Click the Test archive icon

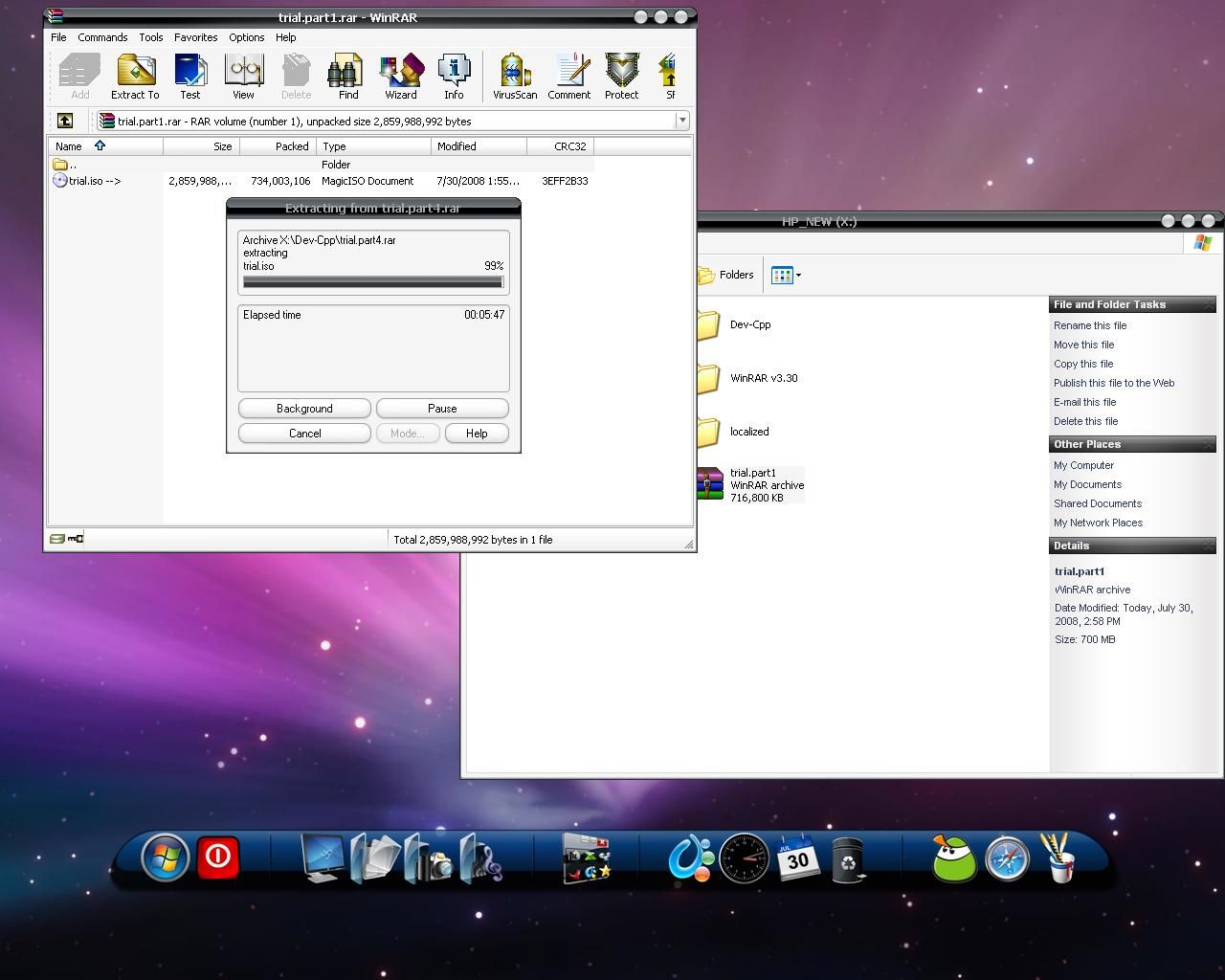(x=189, y=77)
